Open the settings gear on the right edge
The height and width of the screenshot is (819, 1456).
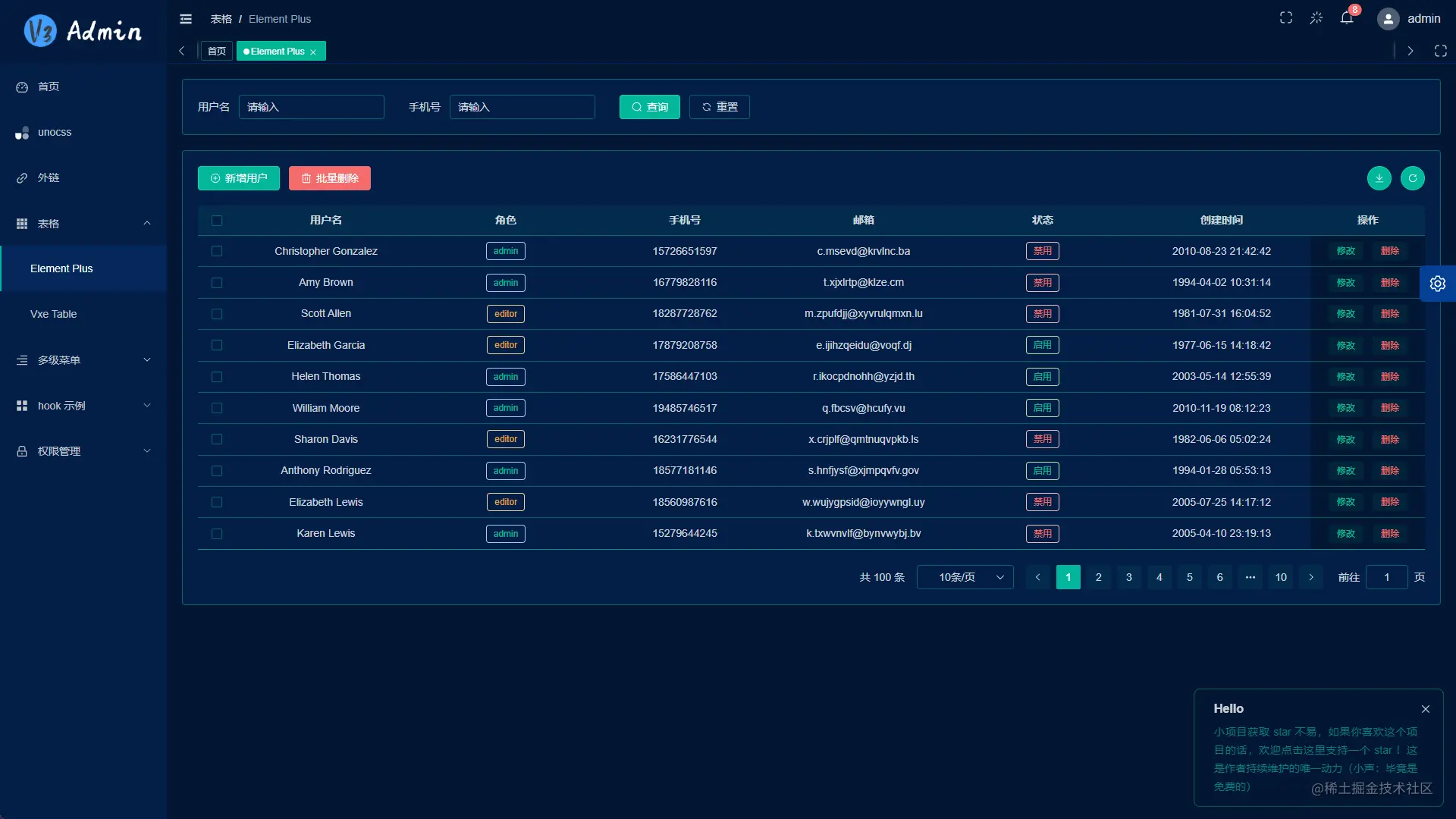point(1439,284)
